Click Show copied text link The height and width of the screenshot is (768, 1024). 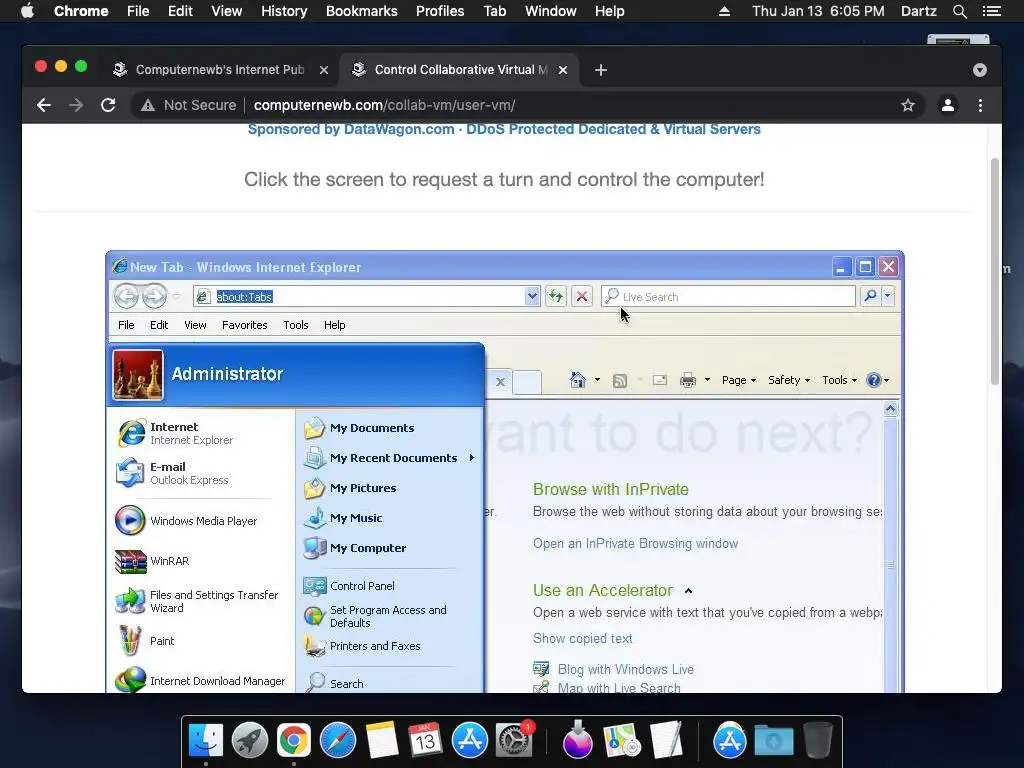583,638
